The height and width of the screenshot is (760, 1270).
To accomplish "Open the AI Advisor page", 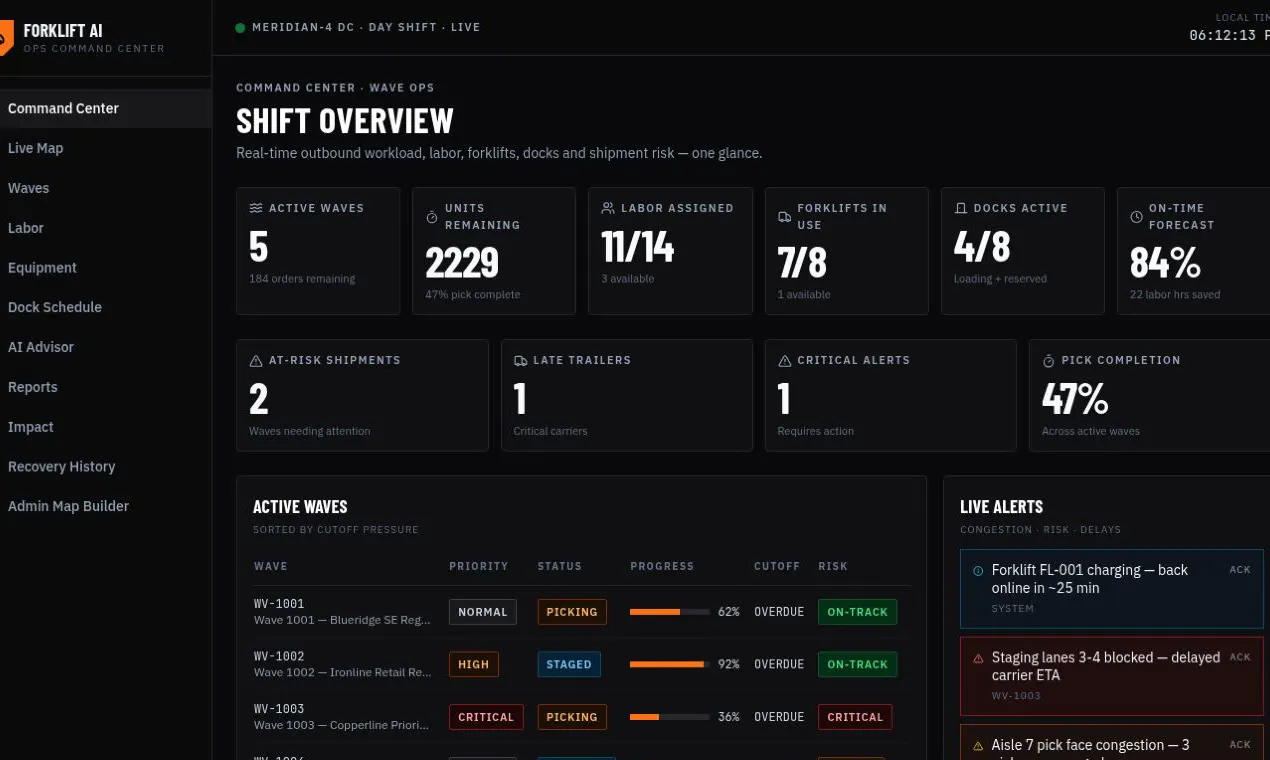I will point(105,347).
